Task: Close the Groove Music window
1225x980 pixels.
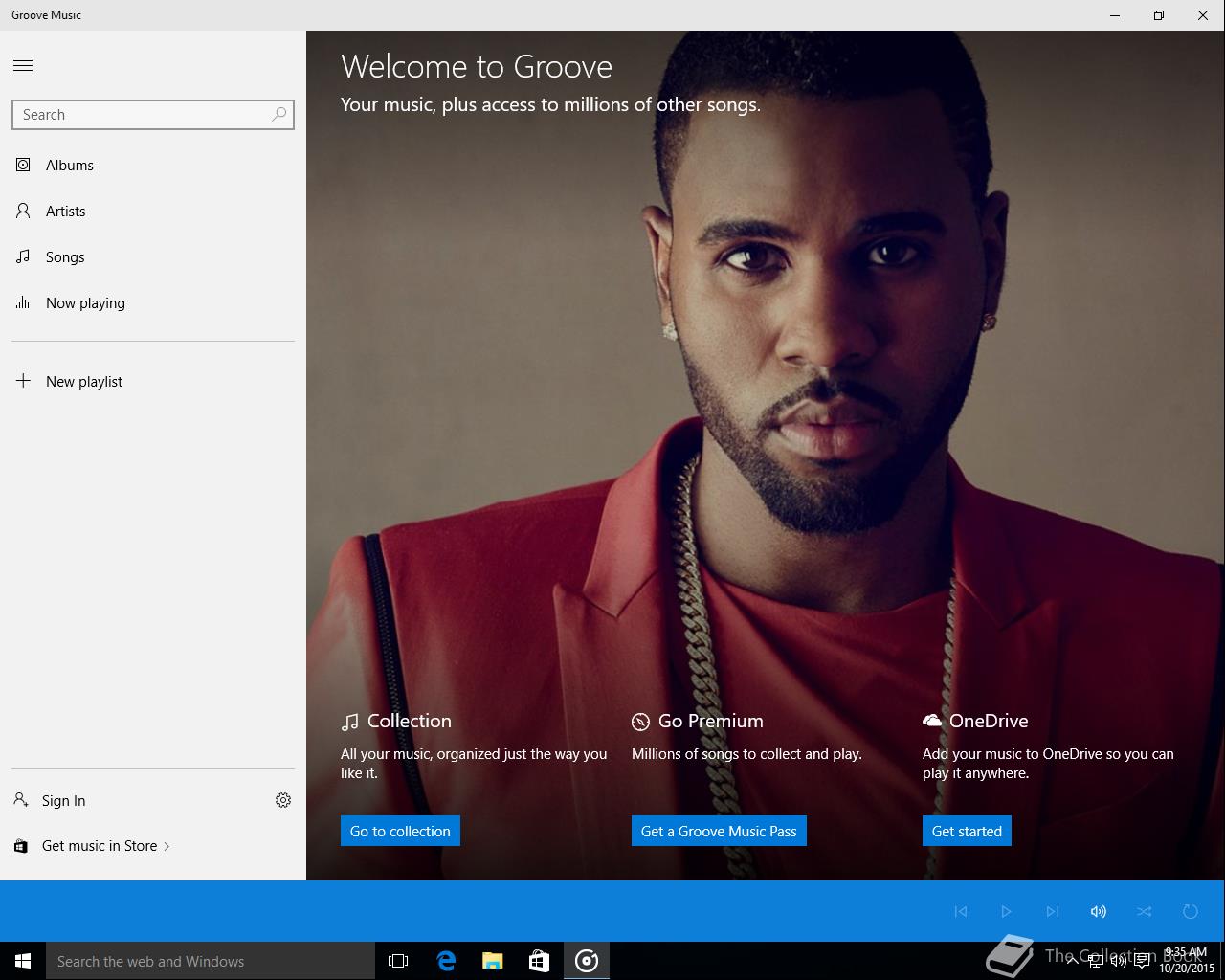Action: (1203, 15)
